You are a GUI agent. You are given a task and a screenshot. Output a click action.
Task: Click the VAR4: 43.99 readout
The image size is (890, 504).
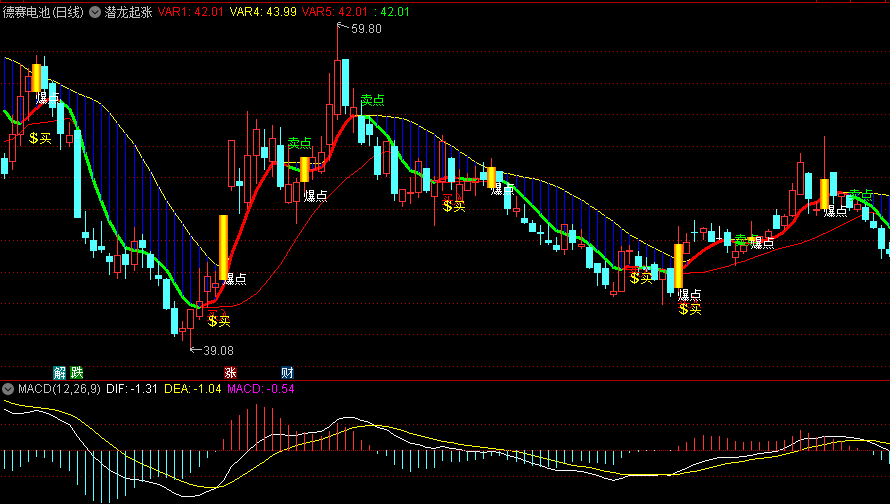[263, 12]
